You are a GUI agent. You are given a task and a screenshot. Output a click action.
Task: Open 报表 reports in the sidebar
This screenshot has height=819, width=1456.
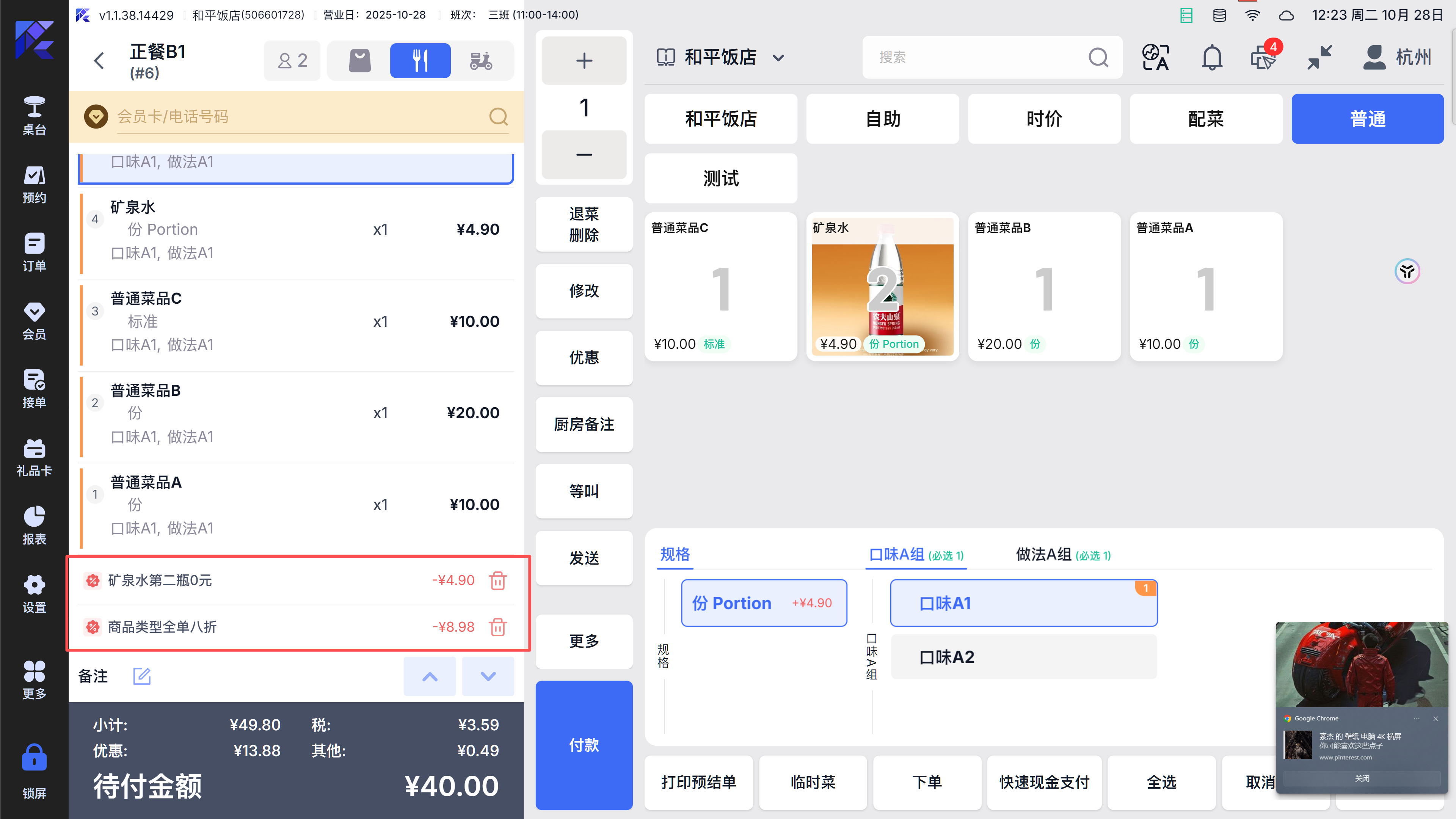coord(34,525)
